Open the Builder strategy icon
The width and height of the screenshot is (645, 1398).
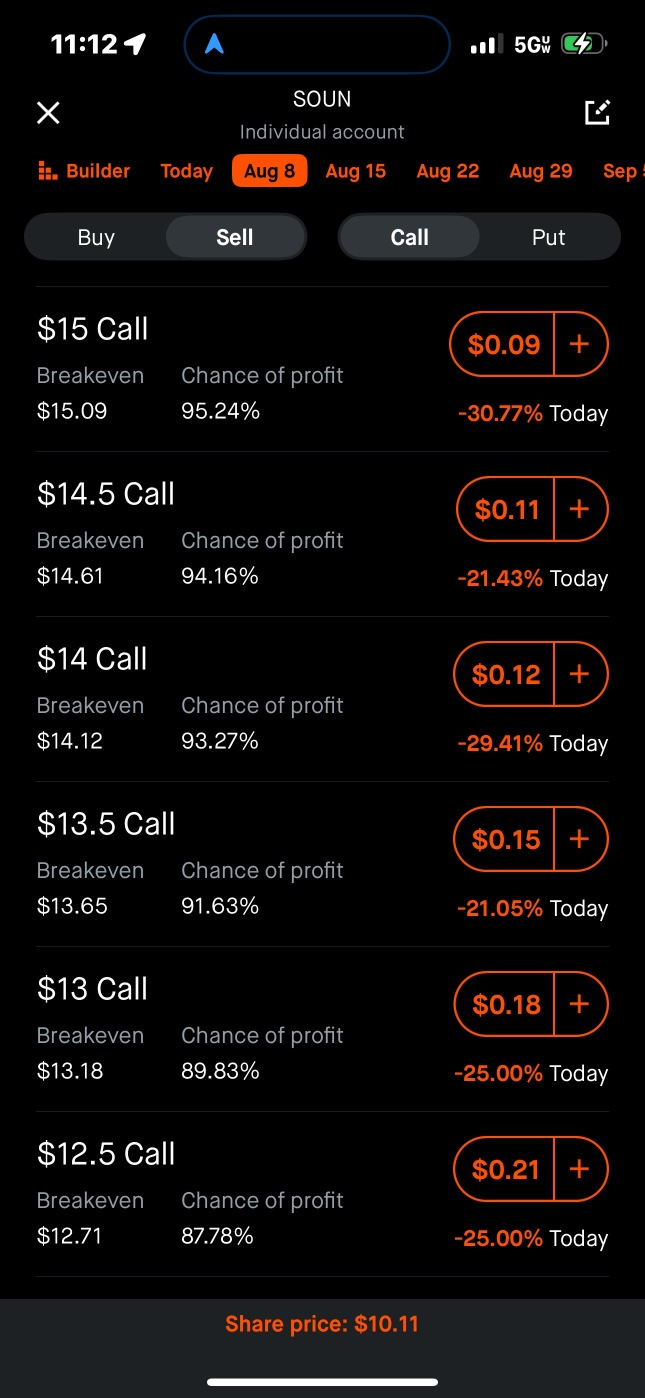[x=47, y=171]
